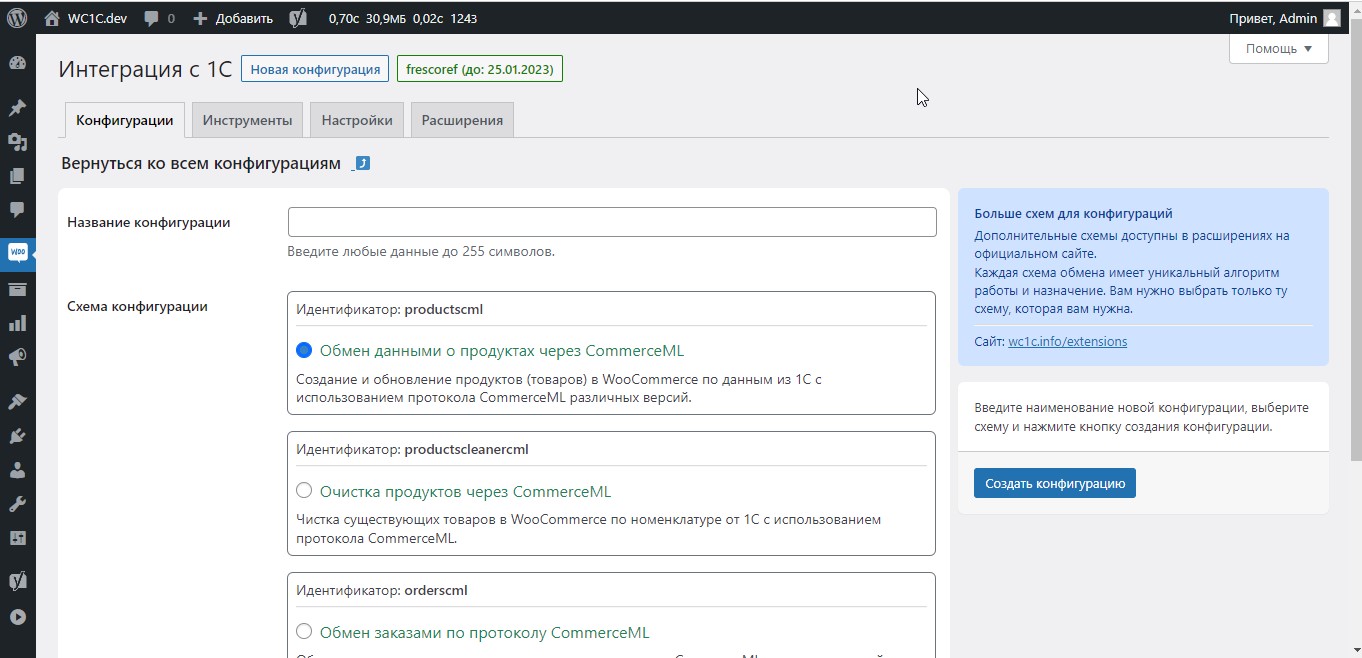Open the WooCommerce sidebar icon

click(x=17, y=254)
